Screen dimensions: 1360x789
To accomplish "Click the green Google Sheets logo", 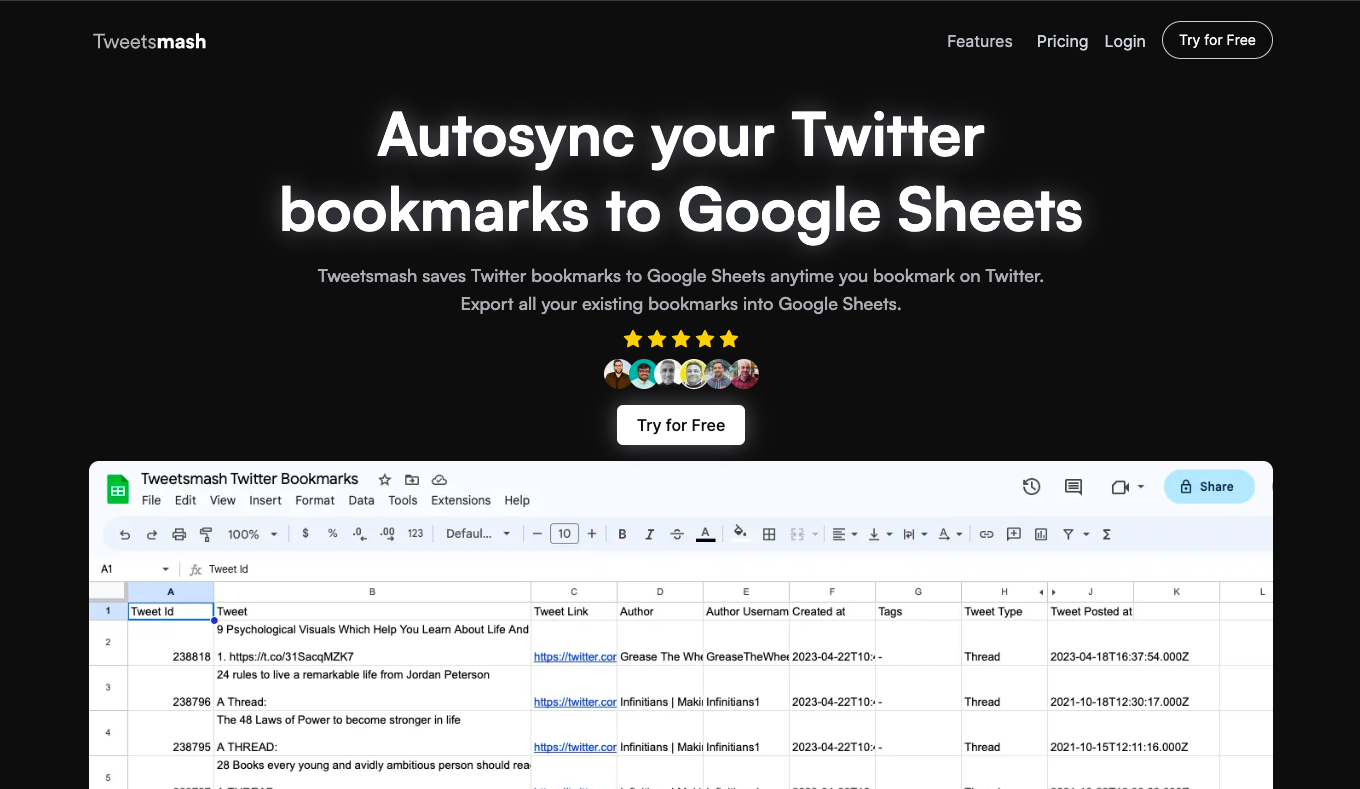I will [118, 489].
